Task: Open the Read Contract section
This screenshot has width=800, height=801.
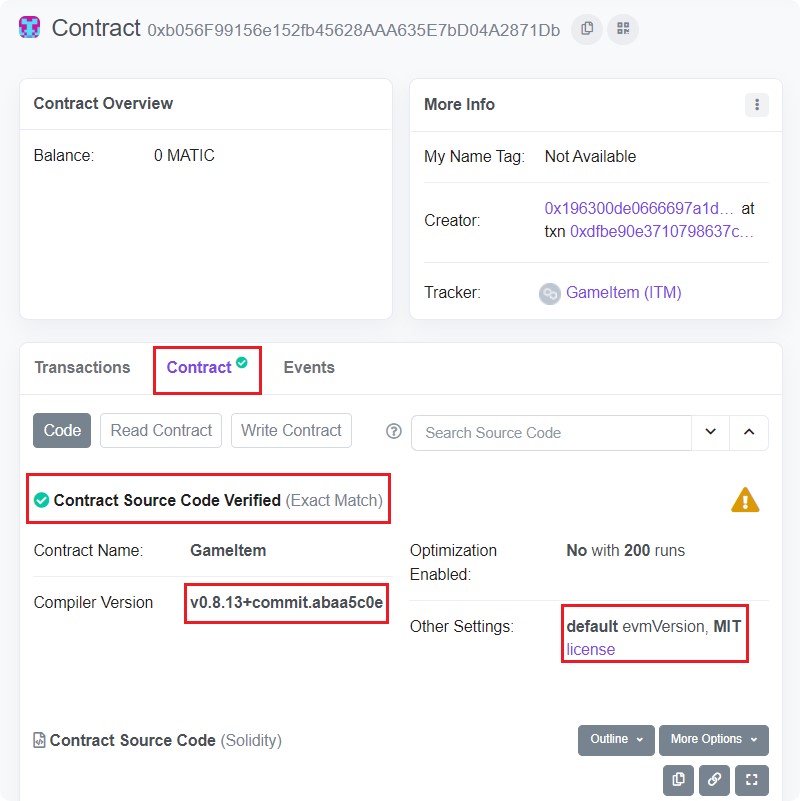Action: [161, 431]
